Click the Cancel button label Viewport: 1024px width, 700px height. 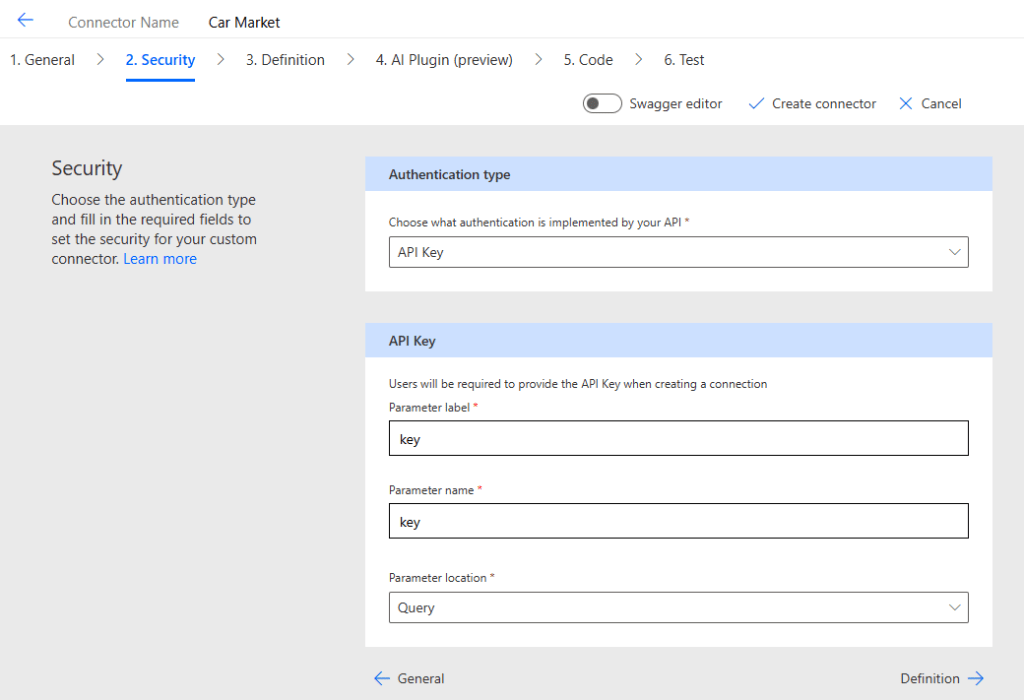click(941, 104)
